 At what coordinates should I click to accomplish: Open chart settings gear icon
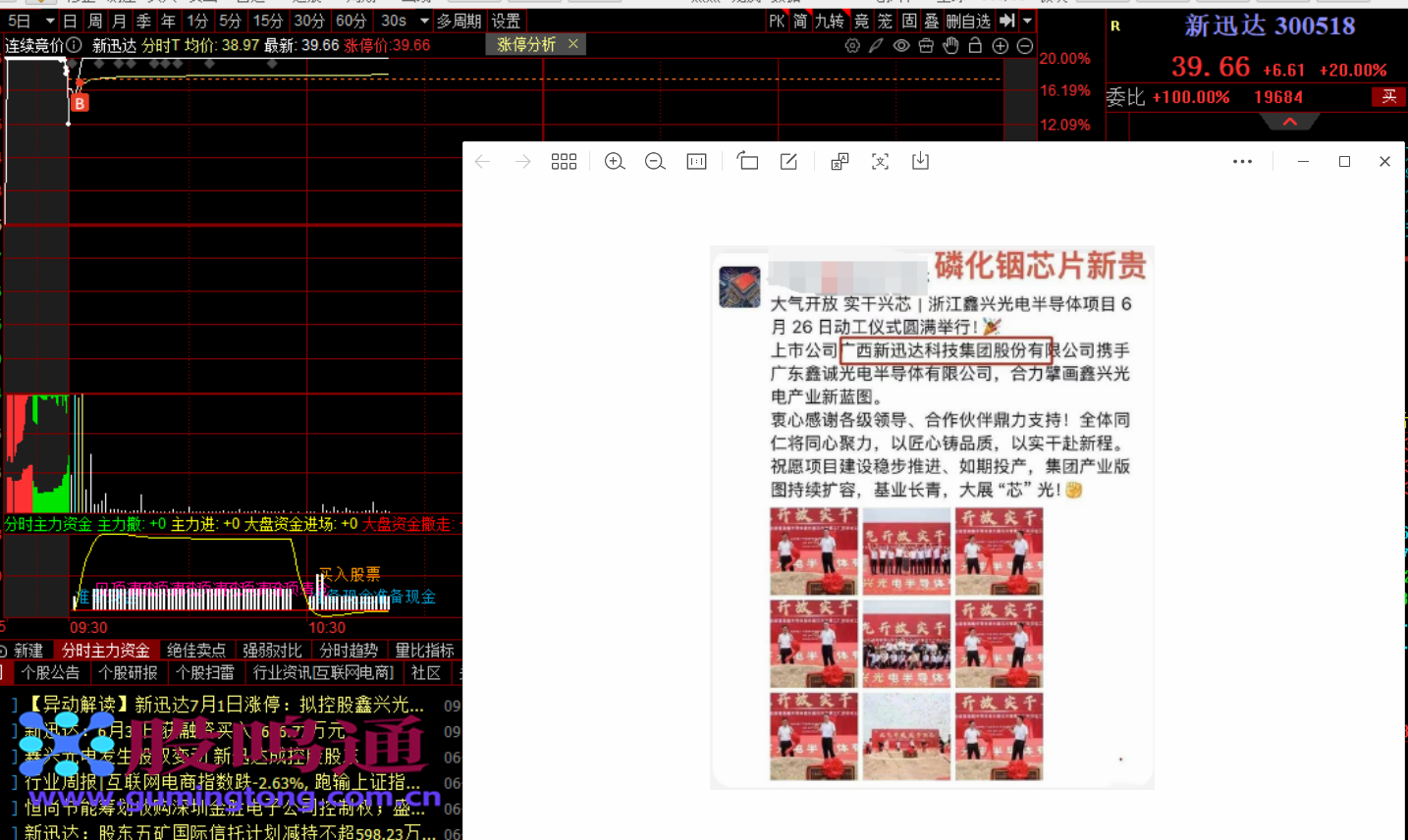[x=852, y=46]
